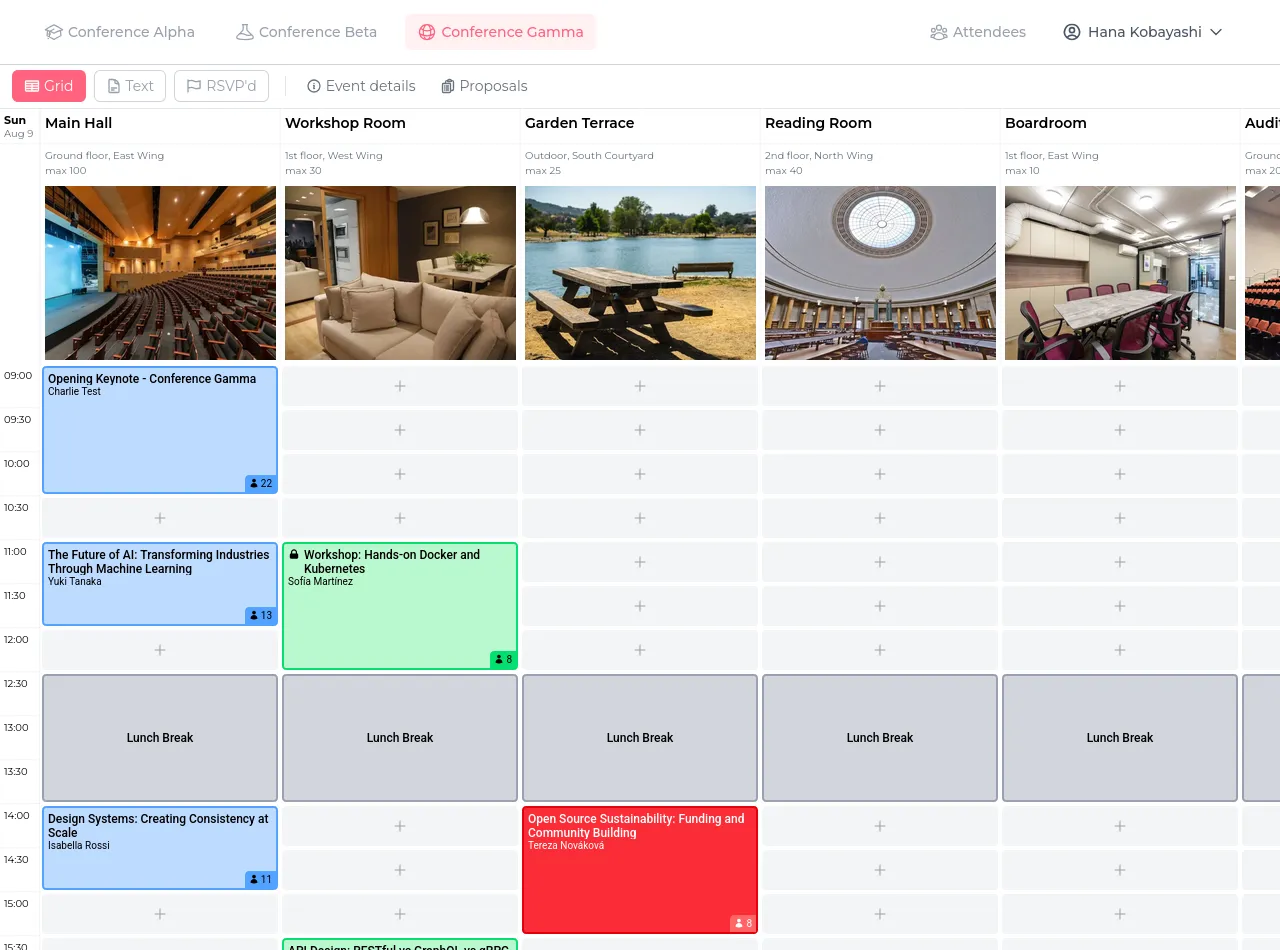Switch to Grid view
This screenshot has height=950, width=1280.
[49, 86]
